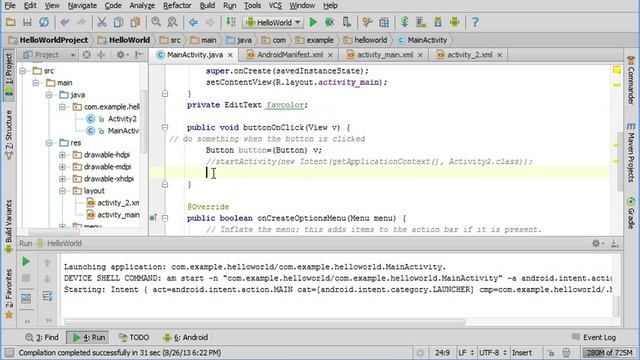Screen dimensions: 640x360
Task: Expand the drawable-hdpi folder
Action: (x=62, y=155)
